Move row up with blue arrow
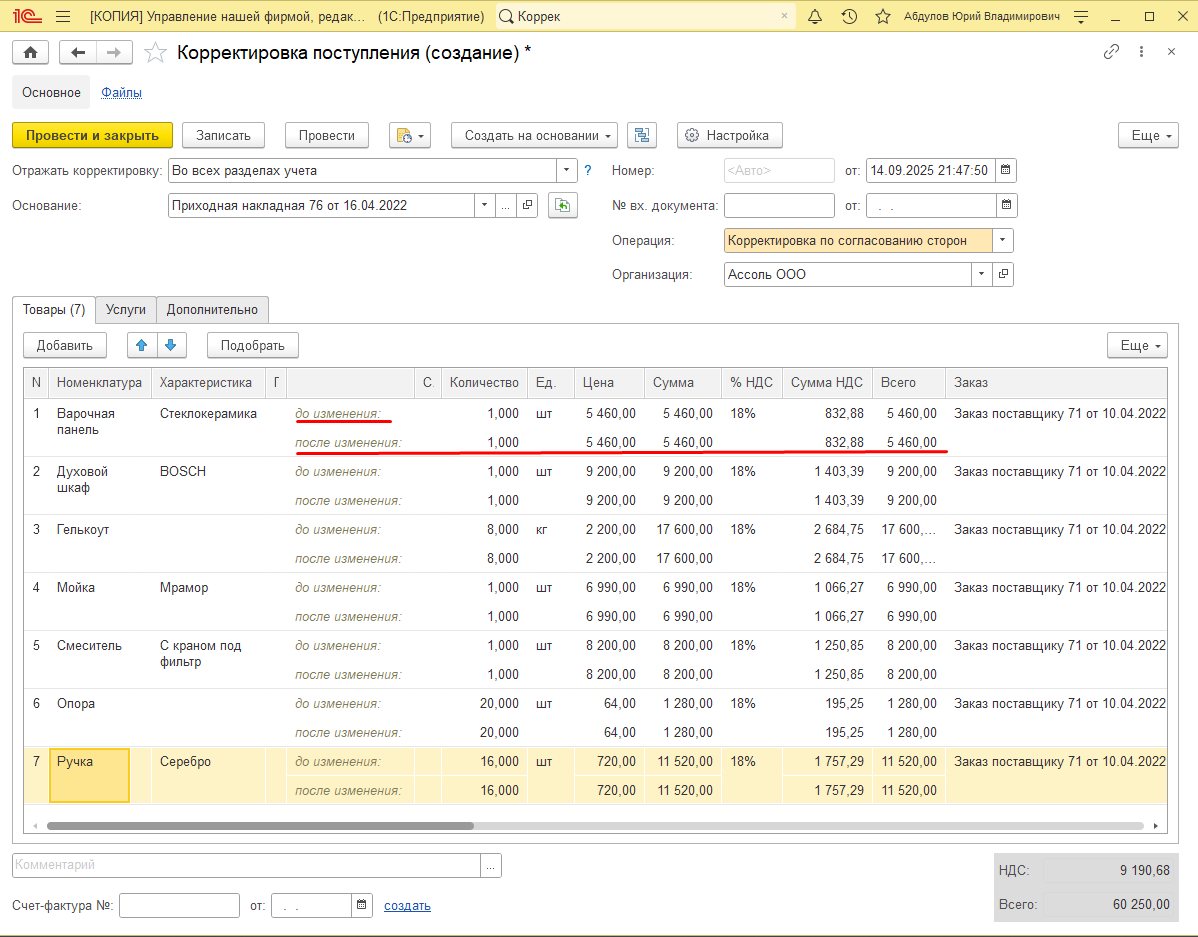 coord(141,345)
